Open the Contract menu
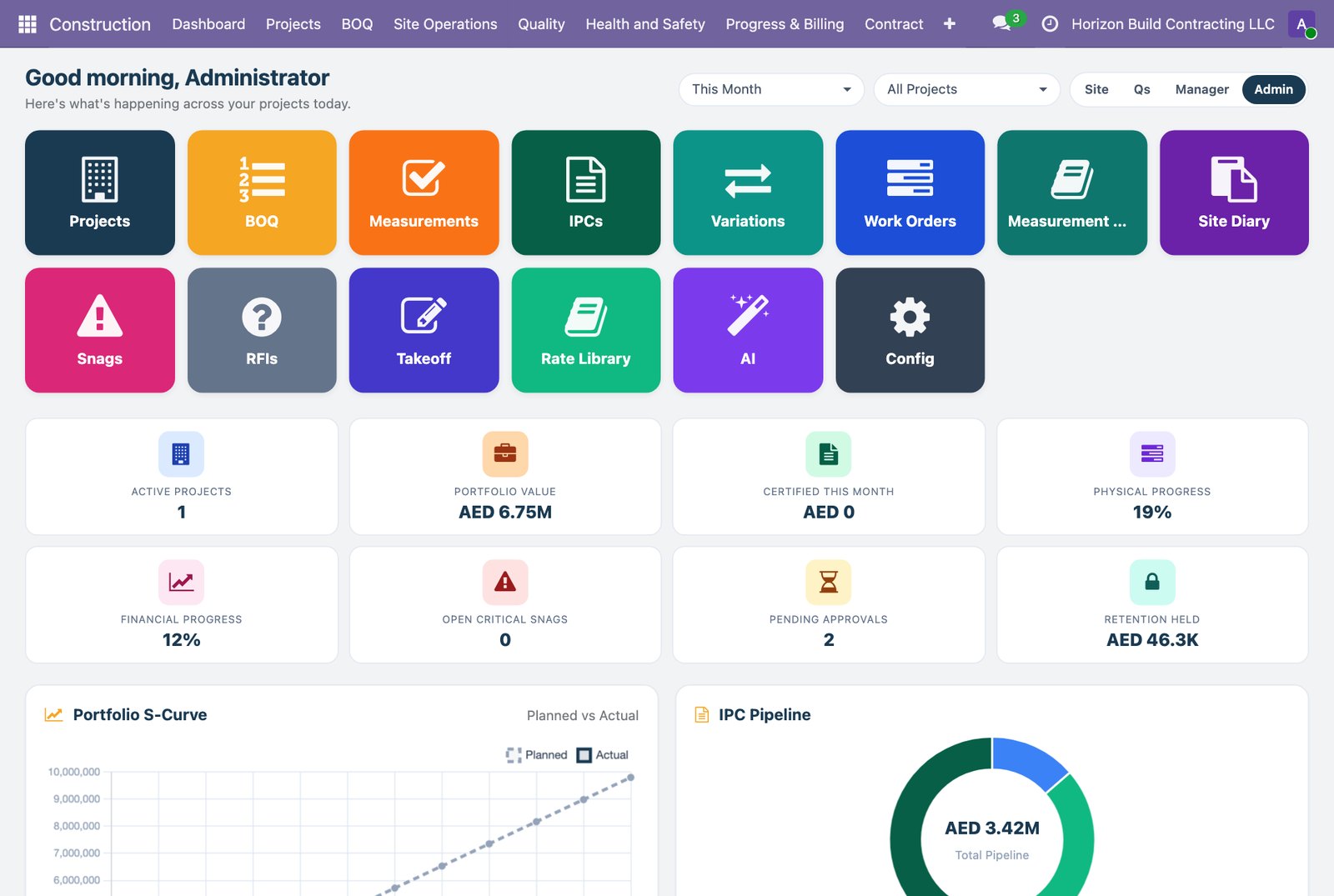Viewport: 1334px width, 896px height. [x=894, y=24]
